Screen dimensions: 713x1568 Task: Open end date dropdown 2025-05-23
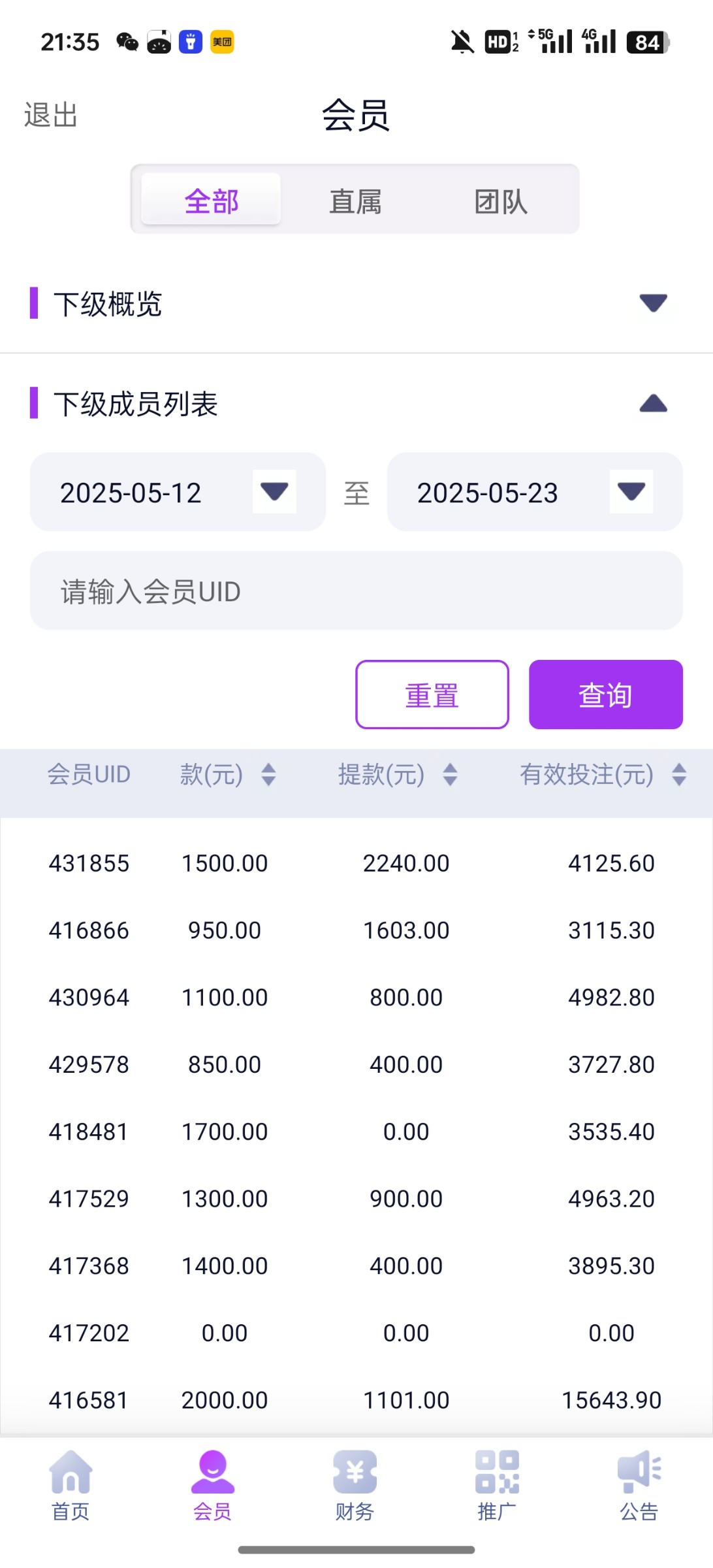pos(631,492)
